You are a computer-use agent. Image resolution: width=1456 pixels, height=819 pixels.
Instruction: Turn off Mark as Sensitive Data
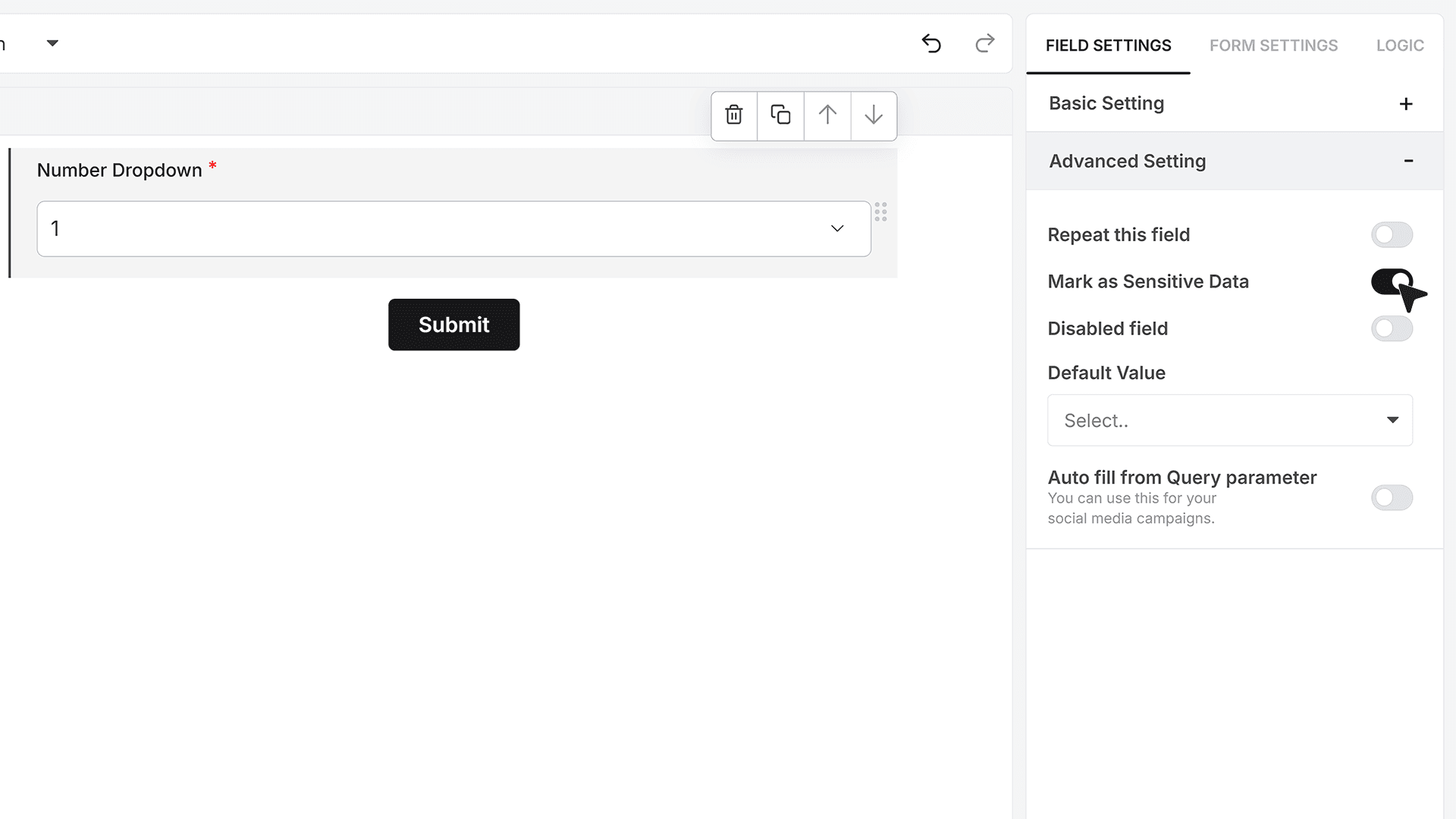pos(1392,282)
